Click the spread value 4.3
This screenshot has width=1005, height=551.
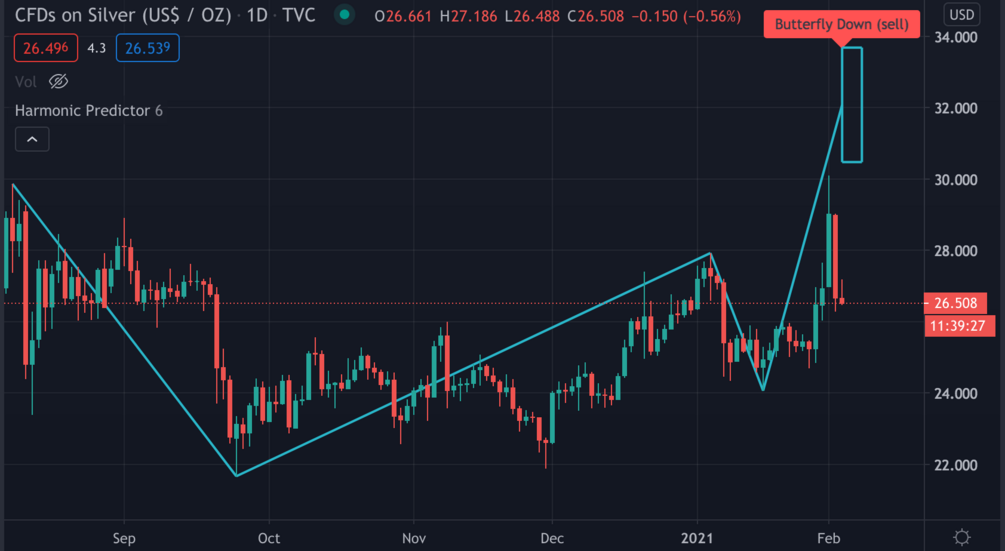click(x=96, y=48)
